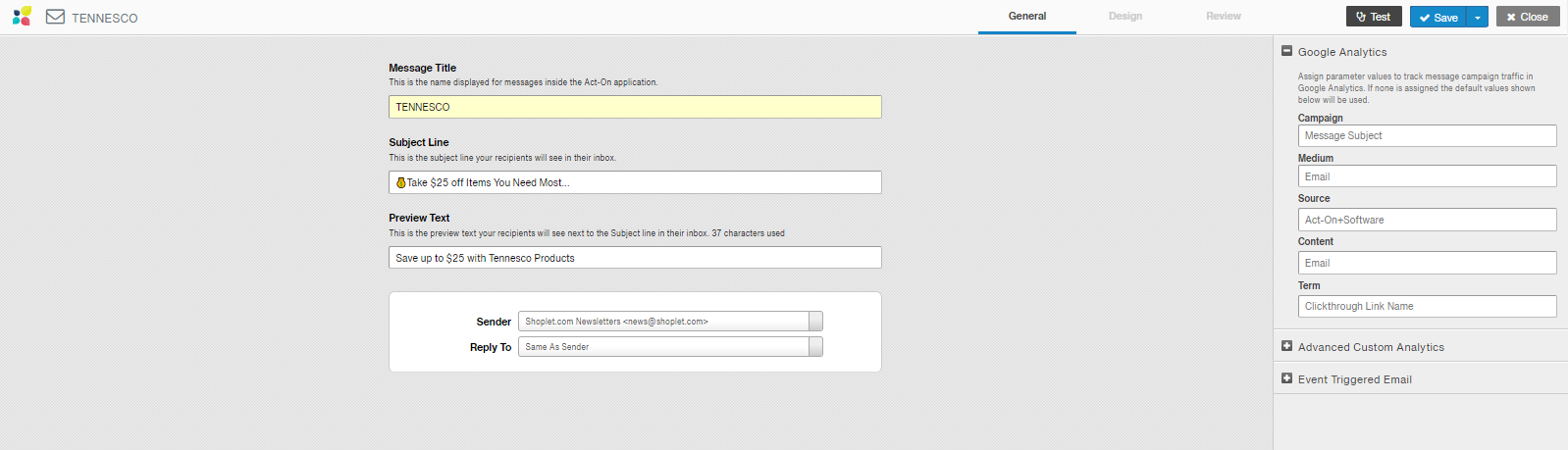Focus the Preview Text input field
Screen dimensions: 1568x450
click(635, 258)
